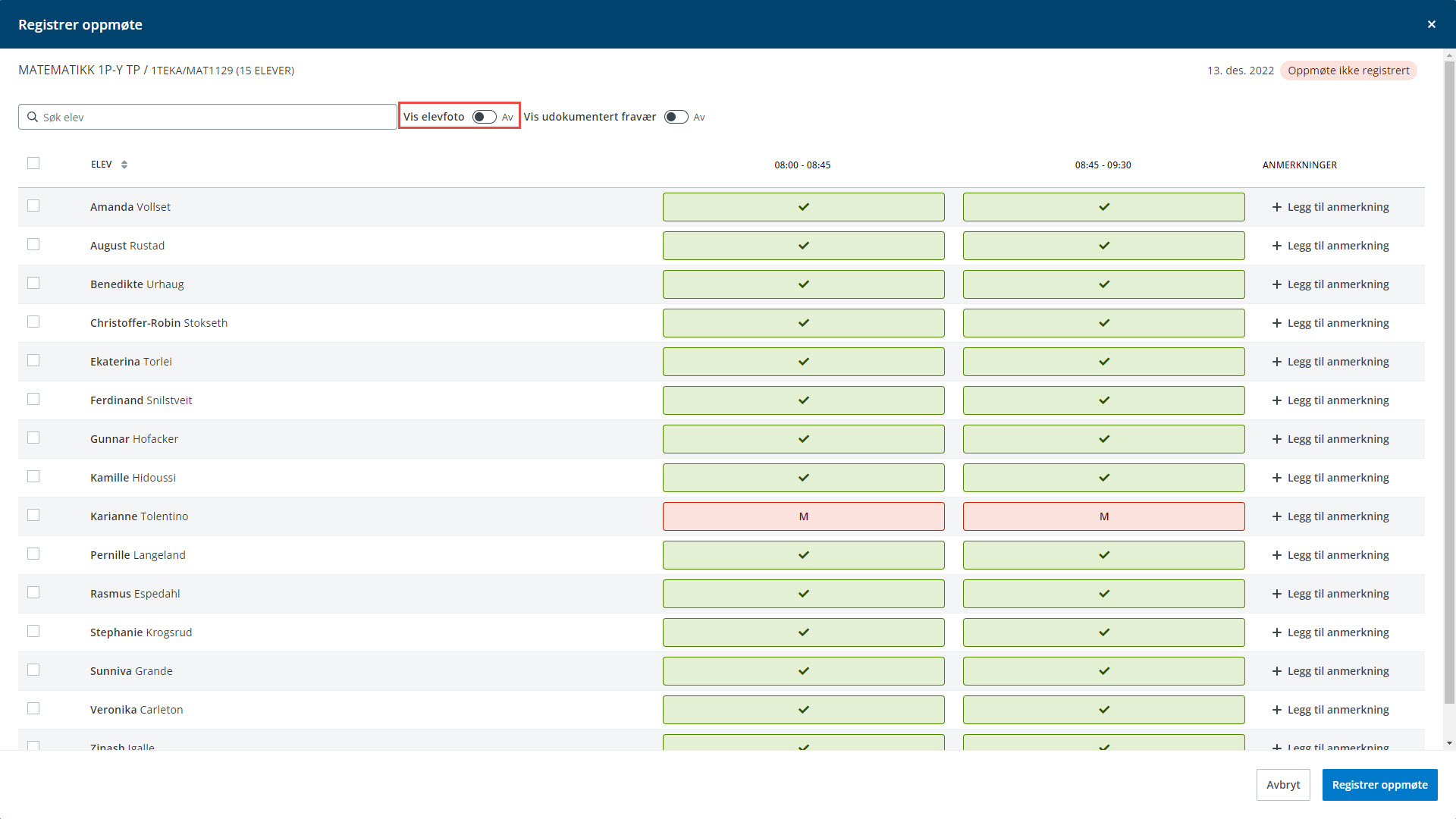Toggle Sunniva Grande's 08:45 - 09:30 attendance
This screenshot has height=819, width=1456.
(x=1104, y=671)
